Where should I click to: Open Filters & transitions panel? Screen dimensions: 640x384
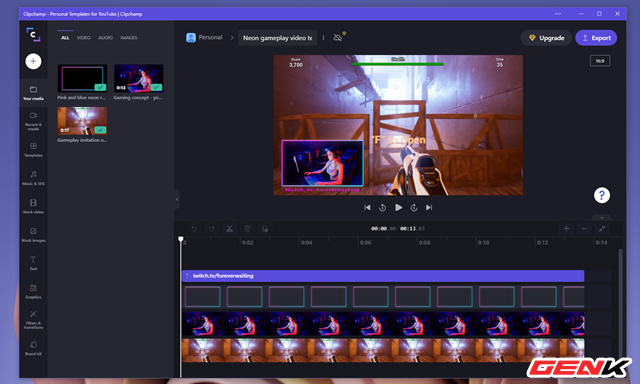[x=33, y=320]
